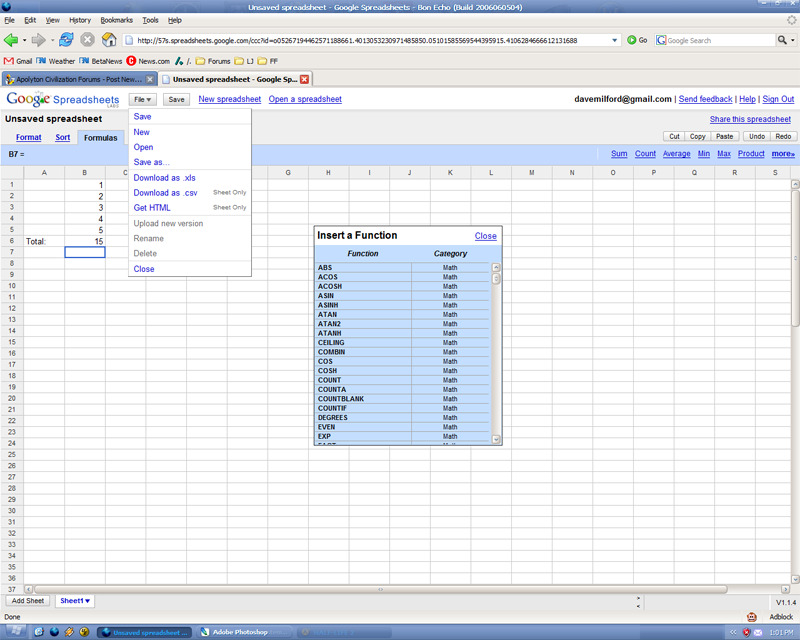Click the Adblock status bar item
This screenshot has width=800, height=640.
pyautogui.click(x=781, y=617)
